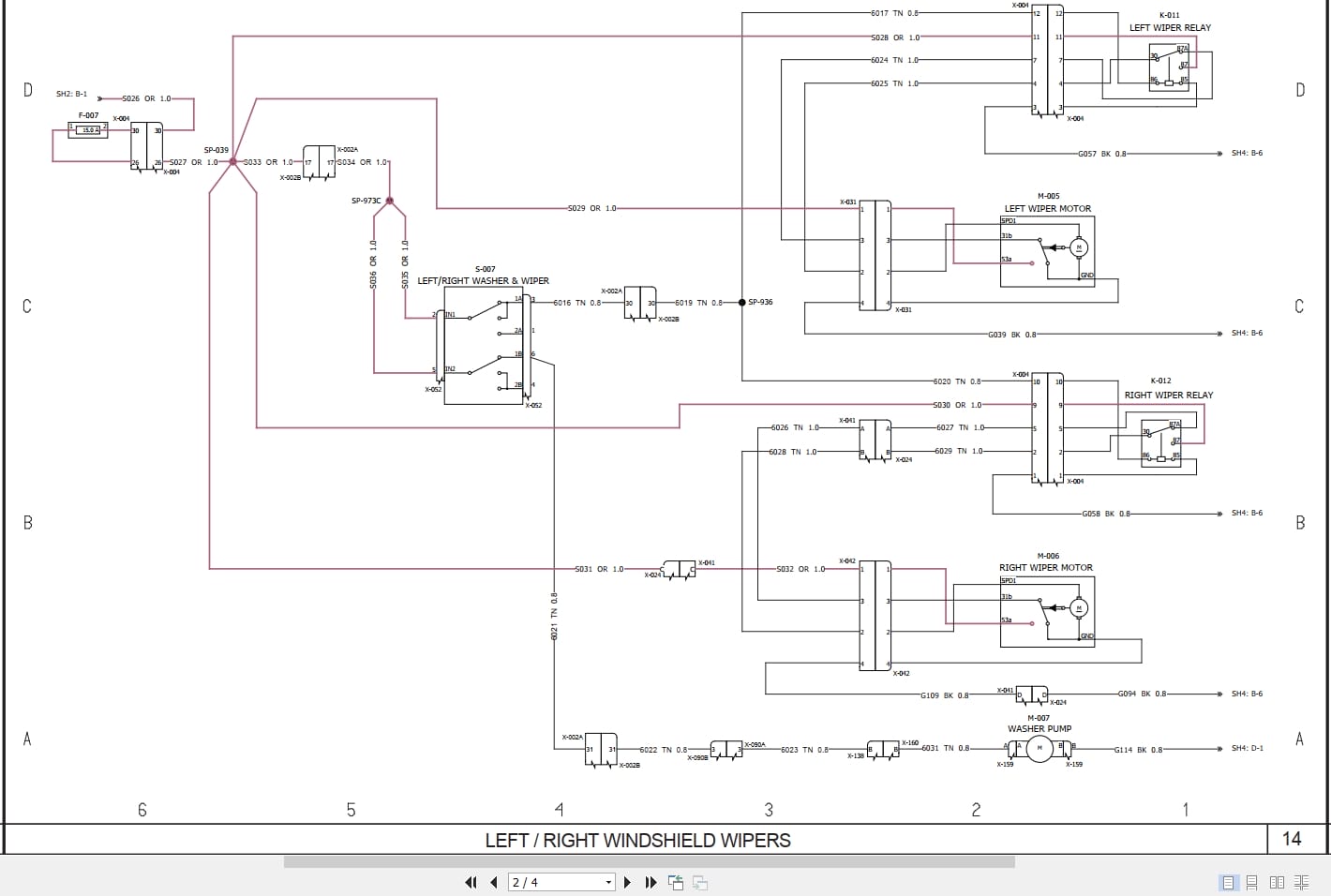1331x896 pixels.
Task: Go to the first page
Action: tap(471, 882)
